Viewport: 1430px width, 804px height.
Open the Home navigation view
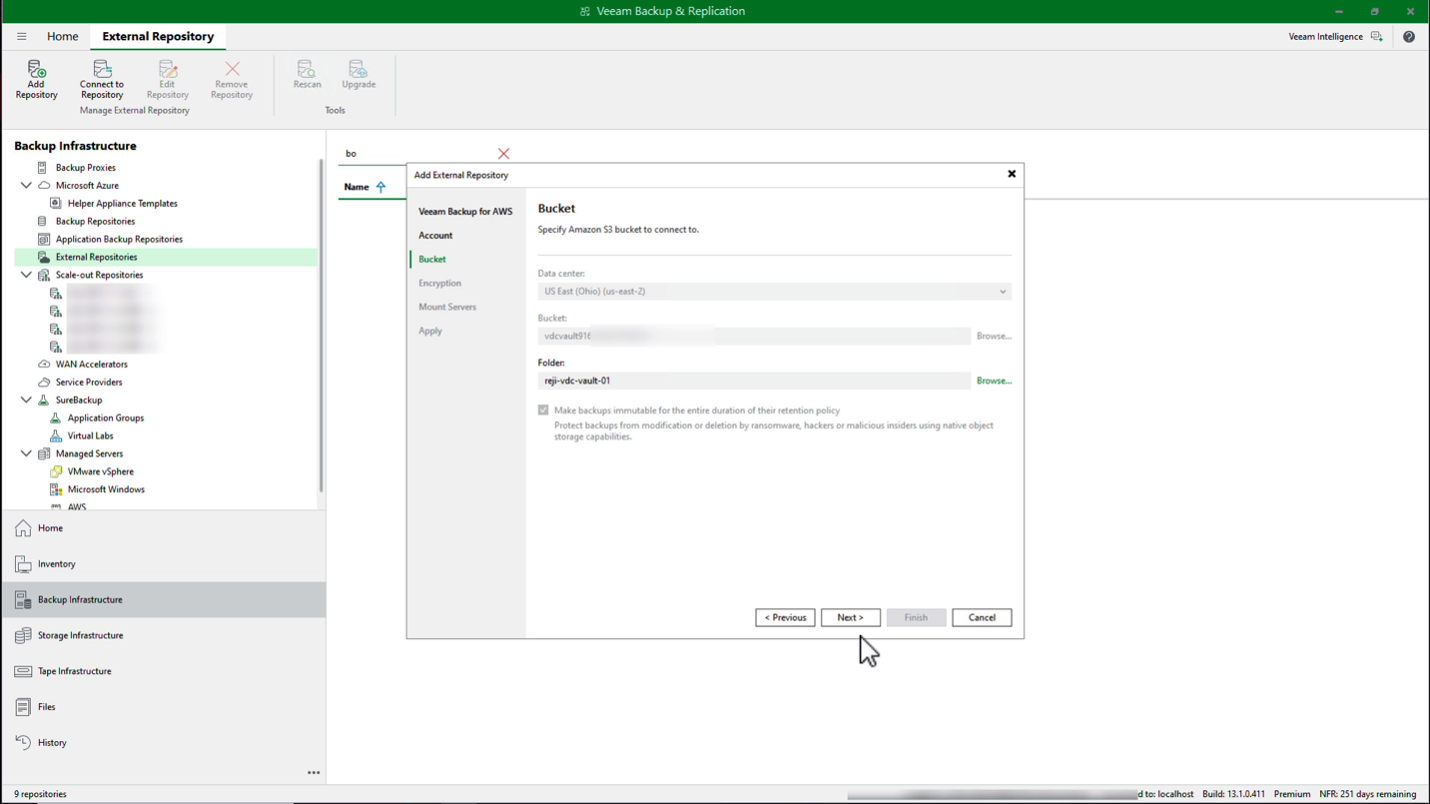click(163, 528)
